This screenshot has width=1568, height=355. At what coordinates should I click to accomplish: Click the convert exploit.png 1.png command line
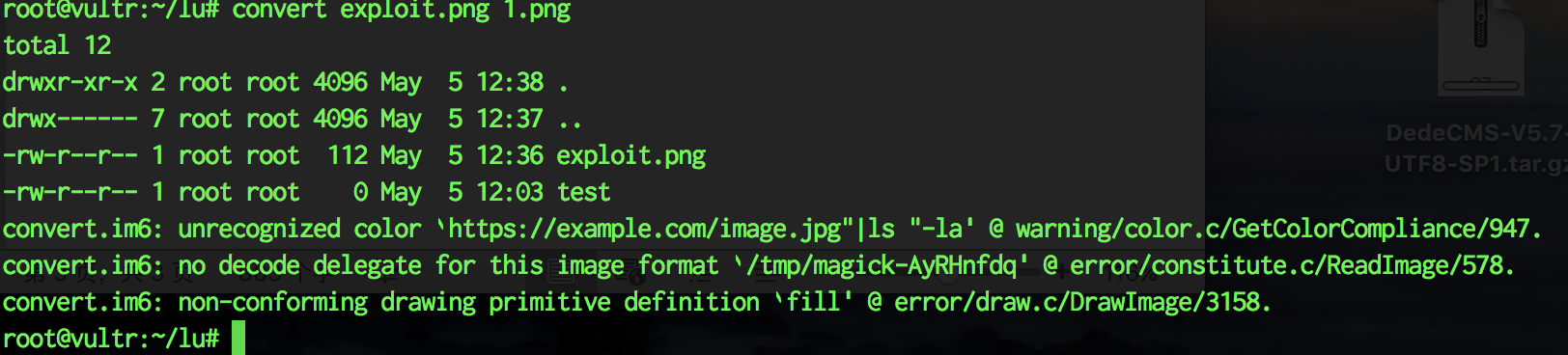point(402,11)
